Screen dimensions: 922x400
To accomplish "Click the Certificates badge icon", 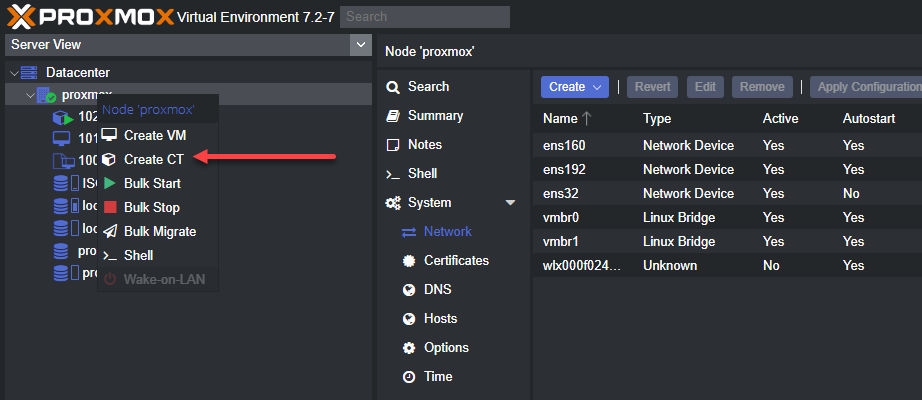I will coord(409,261).
